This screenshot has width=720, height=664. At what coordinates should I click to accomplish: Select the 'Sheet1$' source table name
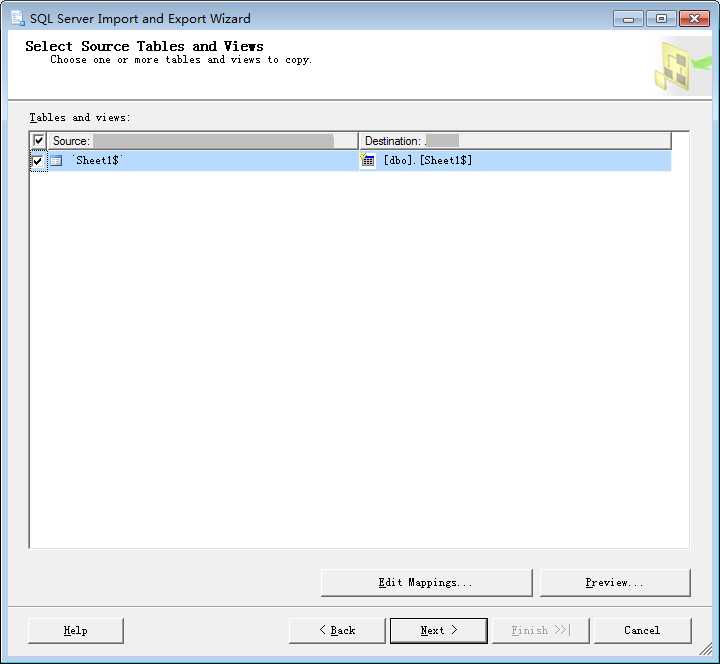97,160
